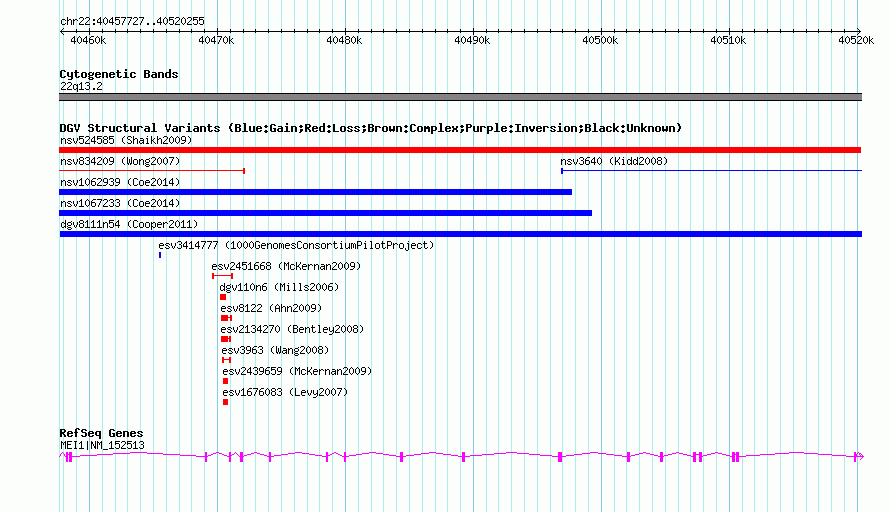The height and width of the screenshot is (512, 890).
Task: Click the esv3414777 small blue marker
Action: [x=160, y=255]
